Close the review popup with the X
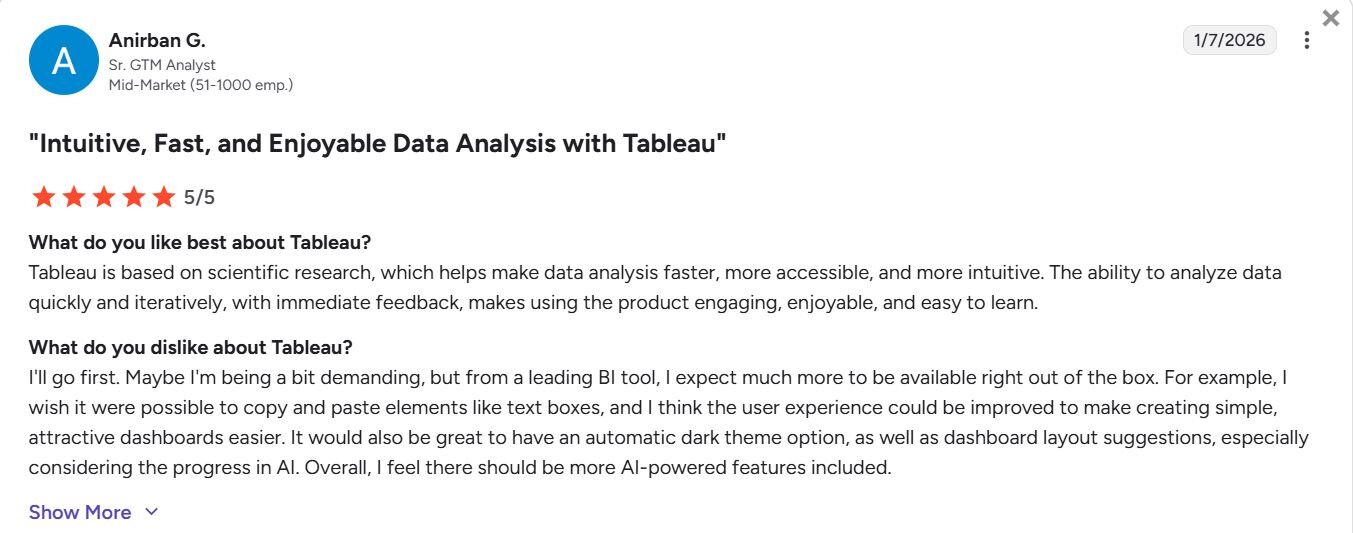 click(1330, 17)
